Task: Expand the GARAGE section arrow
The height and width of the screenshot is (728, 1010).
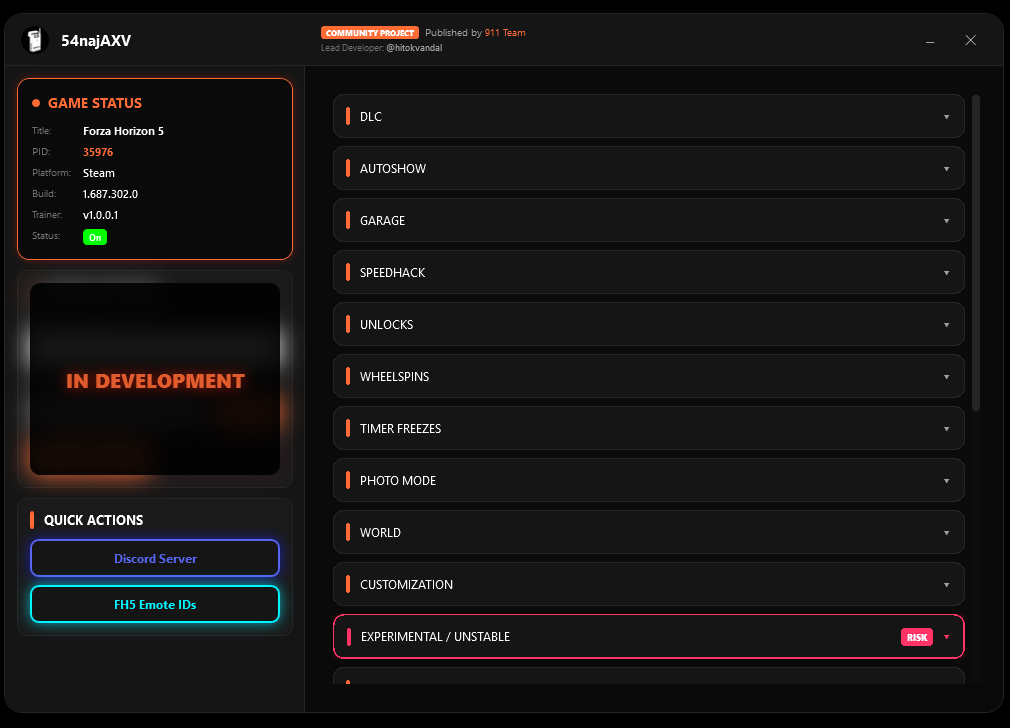Action: pos(946,221)
